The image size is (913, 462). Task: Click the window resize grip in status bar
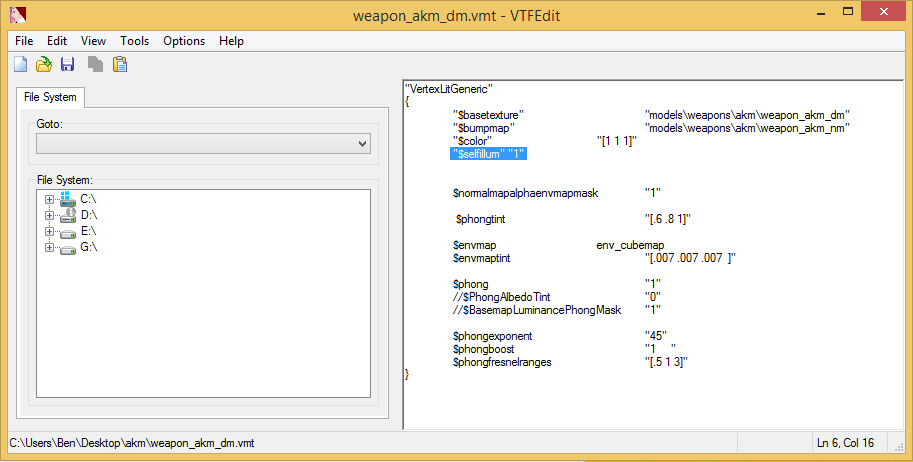(x=898, y=447)
